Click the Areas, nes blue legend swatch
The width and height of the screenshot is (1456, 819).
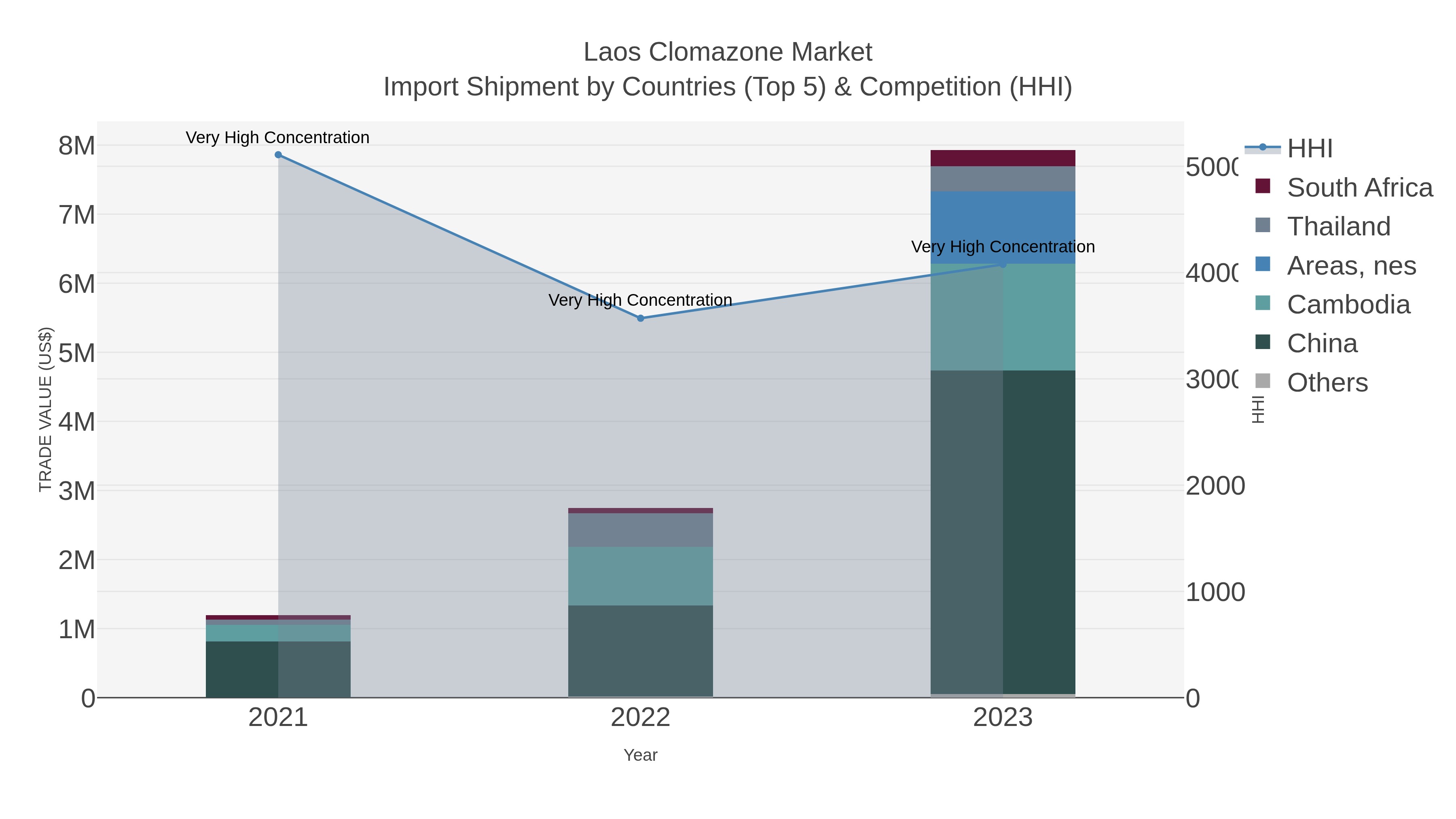[1263, 264]
